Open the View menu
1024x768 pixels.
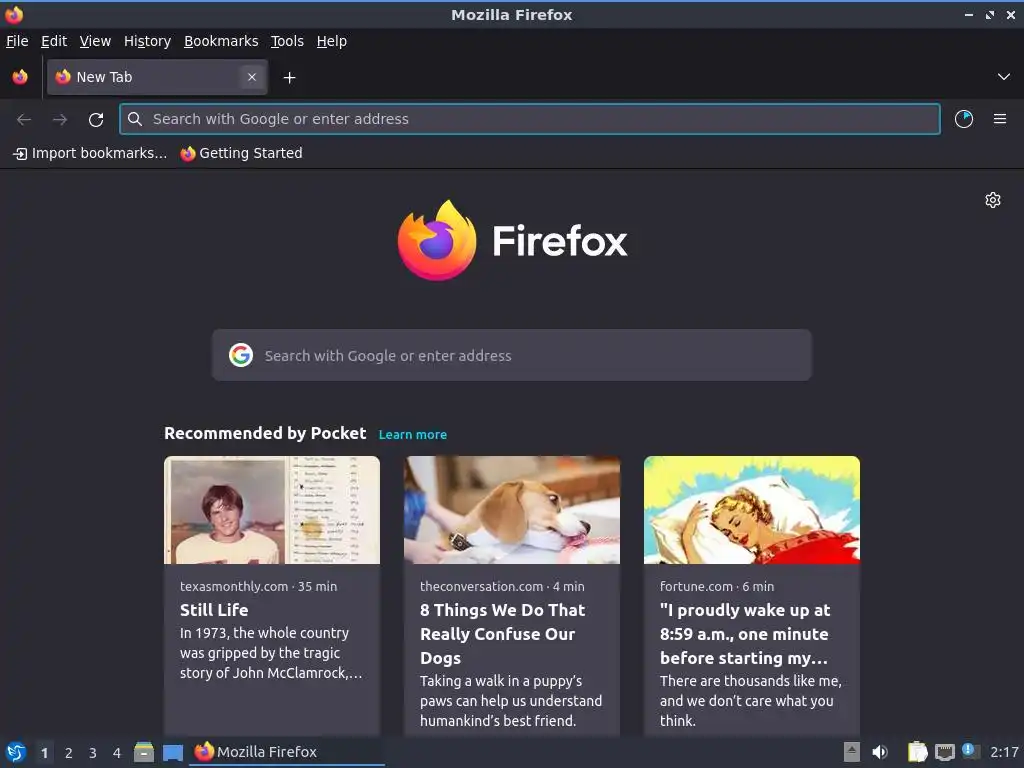(95, 41)
